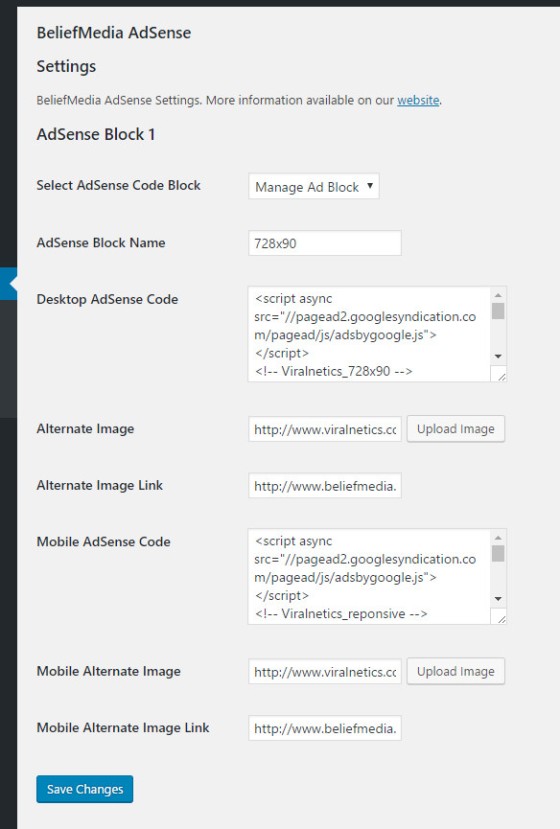The width and height of the screenshot is (560, 829).
Task: Click inside Mobile AdSense Code textarea
Action: pyautogui.click(x=369, y=577)
